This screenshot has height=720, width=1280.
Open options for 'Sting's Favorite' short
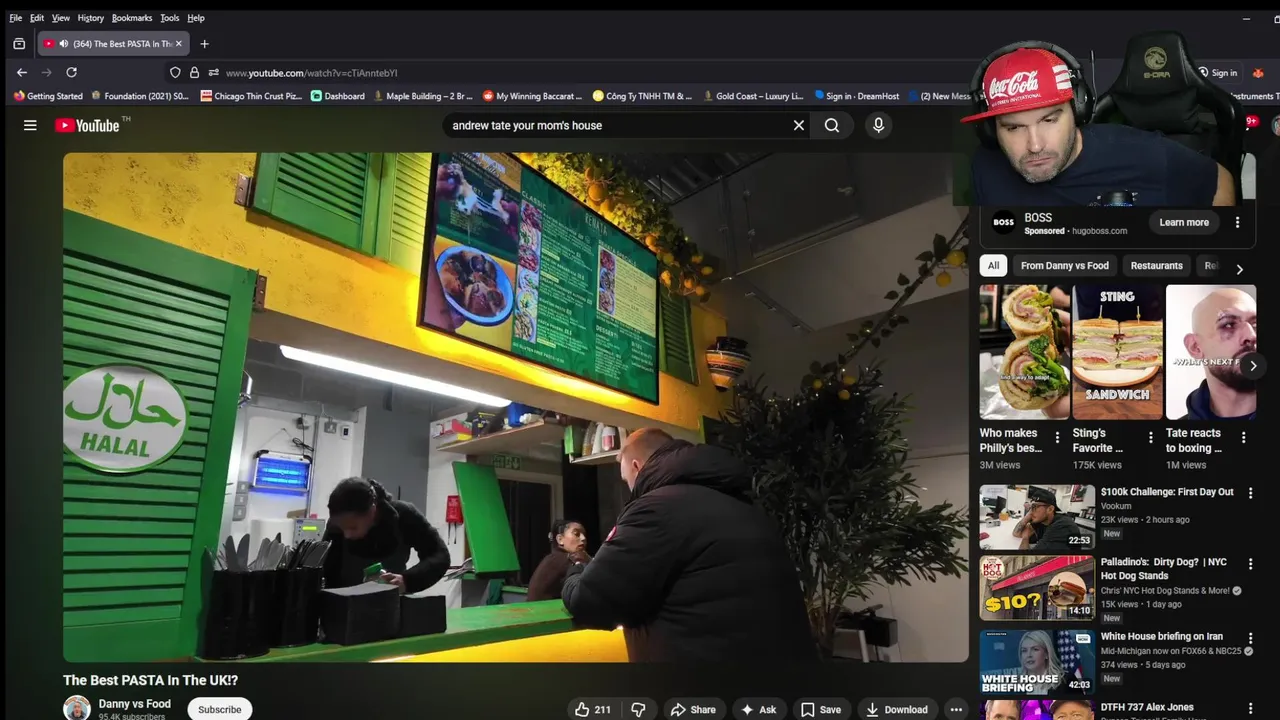[1150, 437]
